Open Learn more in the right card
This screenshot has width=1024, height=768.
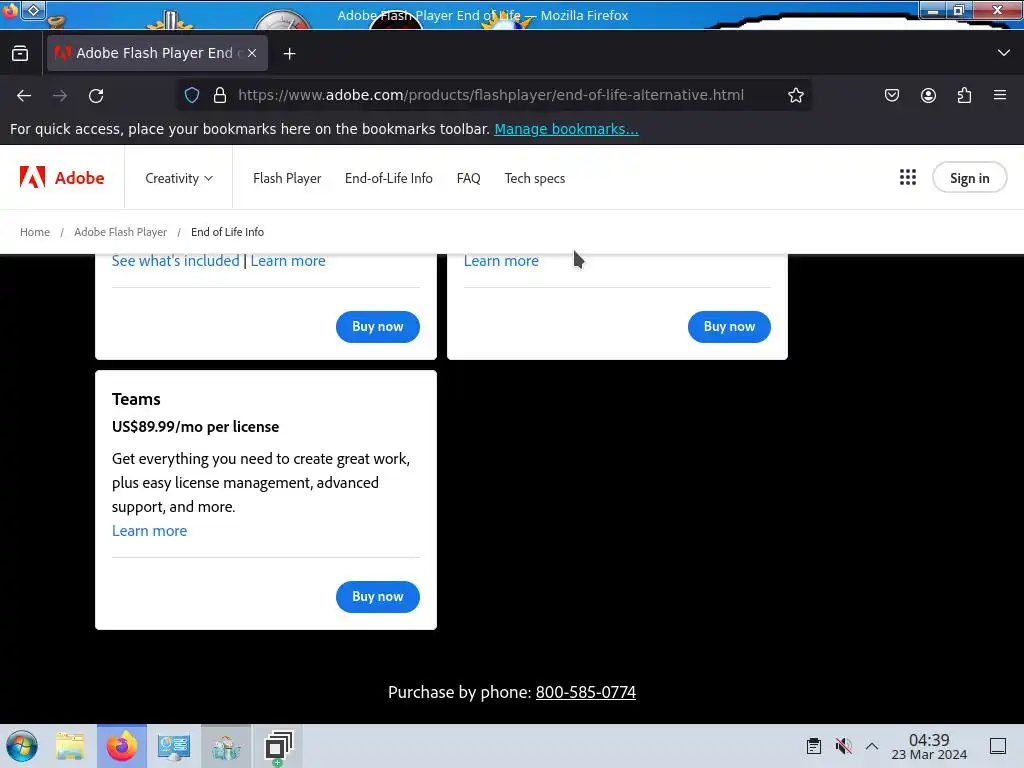tap(501, 261)
